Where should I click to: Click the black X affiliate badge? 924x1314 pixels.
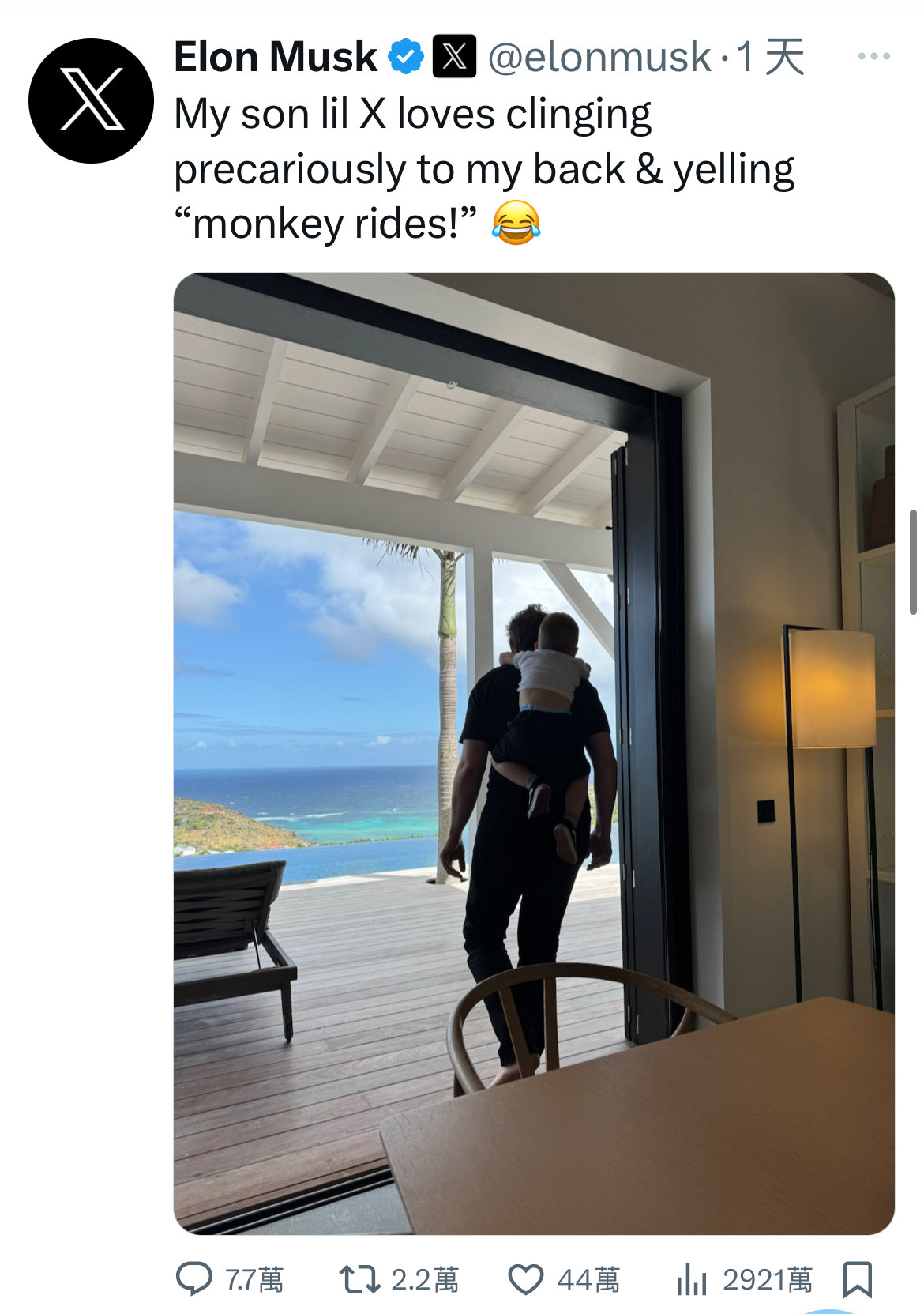(454, 57)
